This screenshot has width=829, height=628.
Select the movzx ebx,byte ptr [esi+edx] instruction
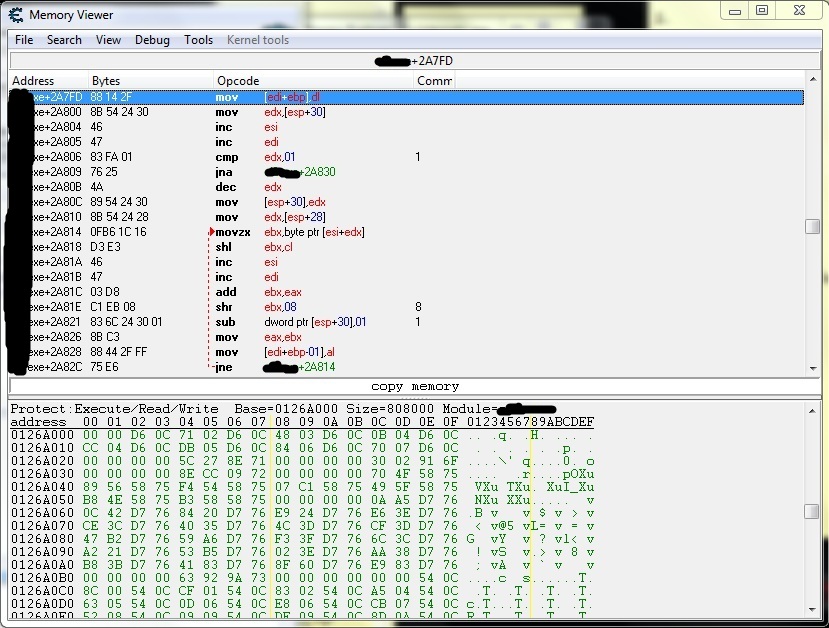[x=300, y=232]
